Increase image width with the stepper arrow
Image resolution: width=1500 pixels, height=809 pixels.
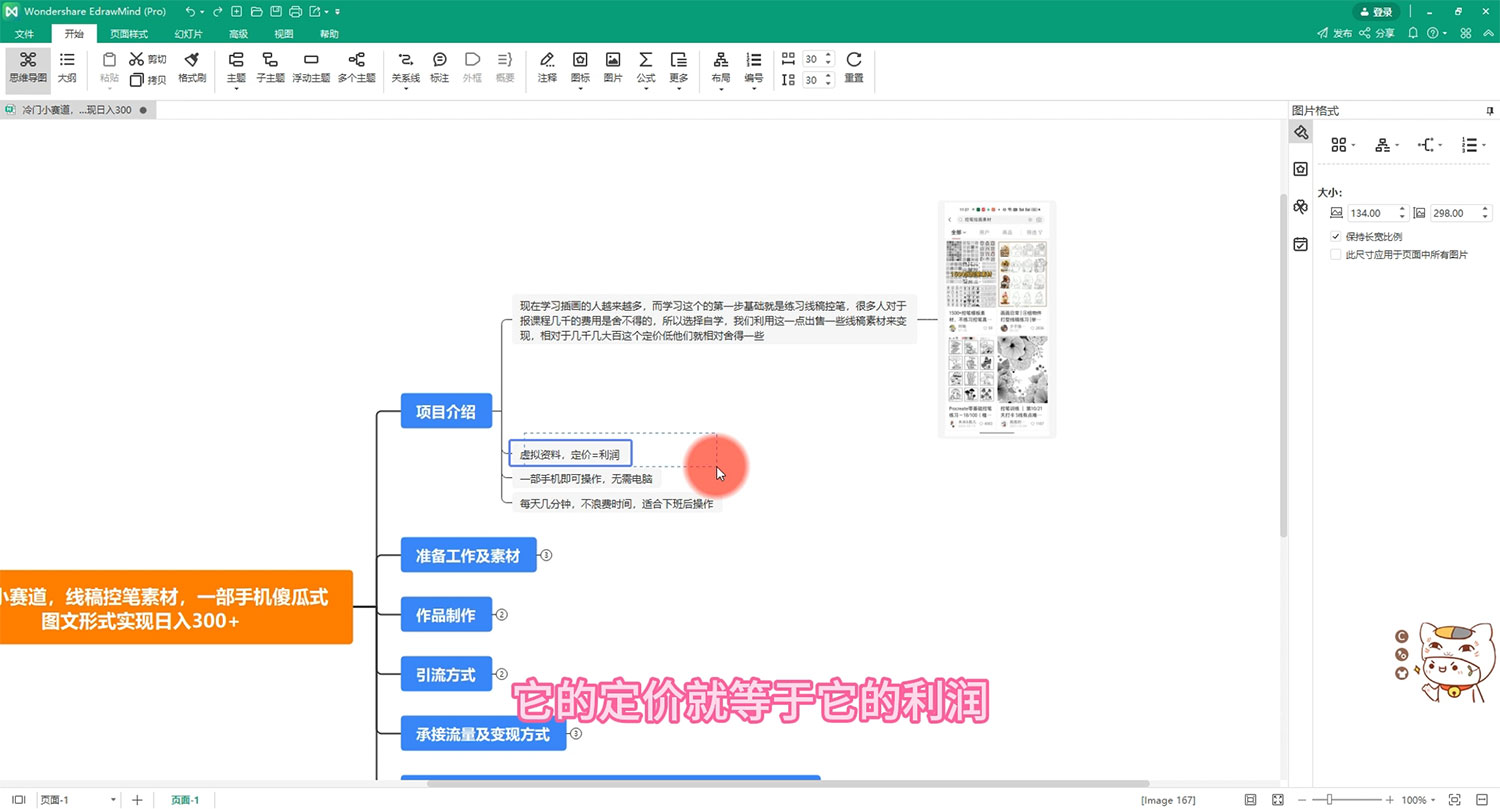(1400, 208)
